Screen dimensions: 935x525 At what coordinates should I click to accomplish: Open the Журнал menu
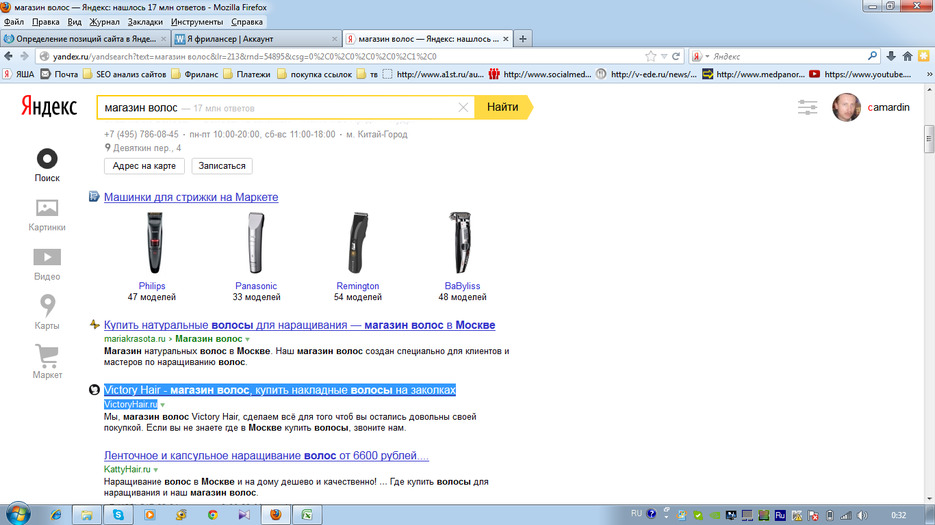104,22
